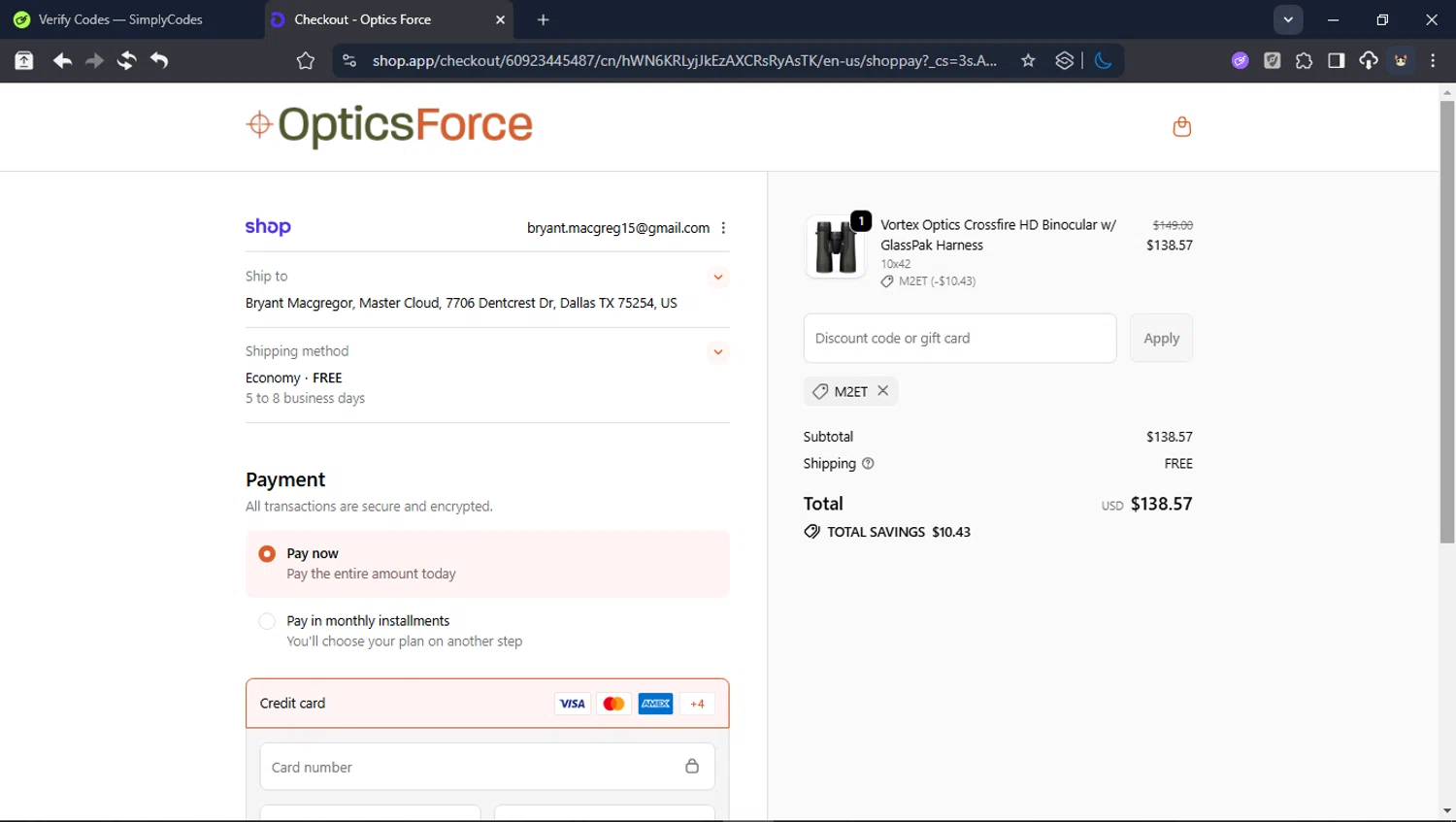Click the Apply discount button
The width and height of the screenshot is (1456, 822).
pyautogui.click(x=1161, y=338)
